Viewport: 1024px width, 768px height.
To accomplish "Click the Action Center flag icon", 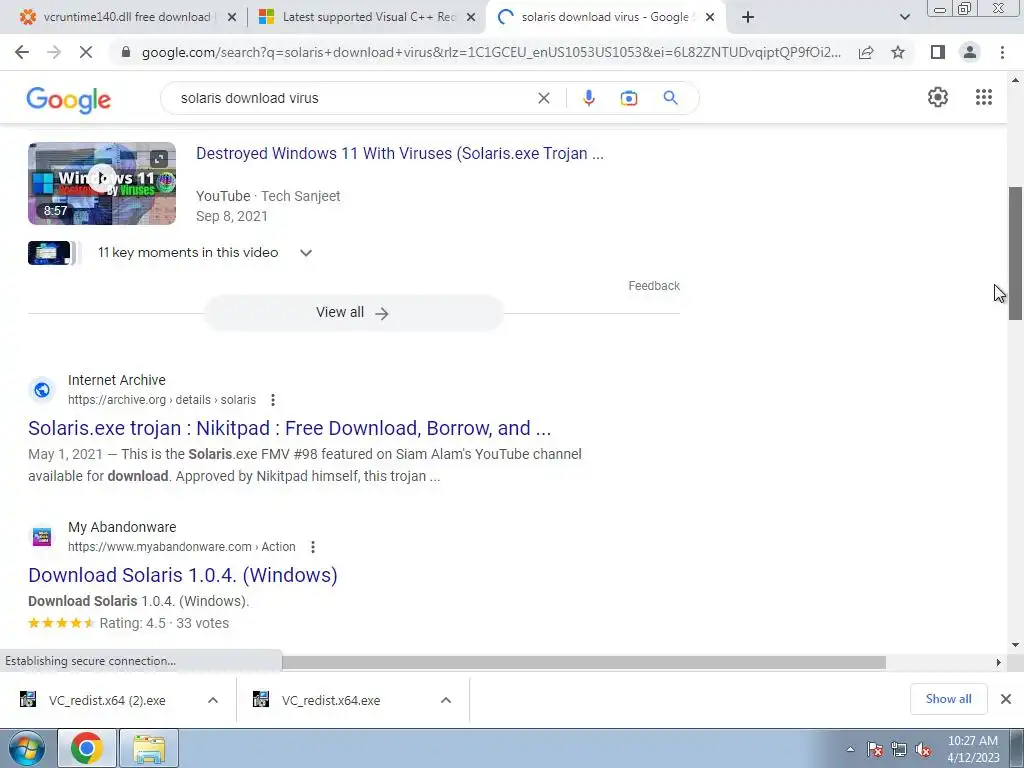I will coord(875,749).
